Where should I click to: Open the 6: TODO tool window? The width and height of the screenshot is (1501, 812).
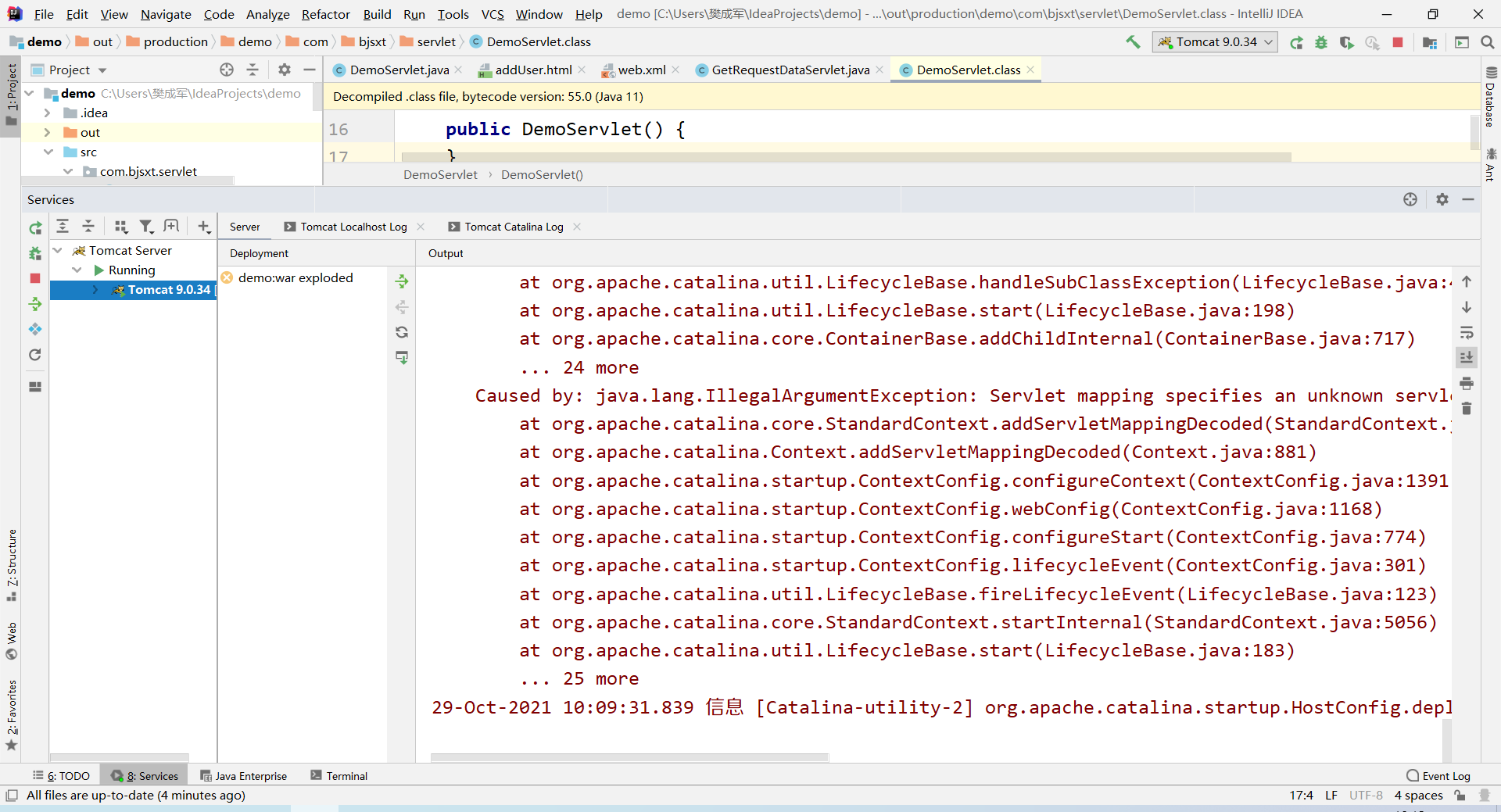(x=61, y=776)
